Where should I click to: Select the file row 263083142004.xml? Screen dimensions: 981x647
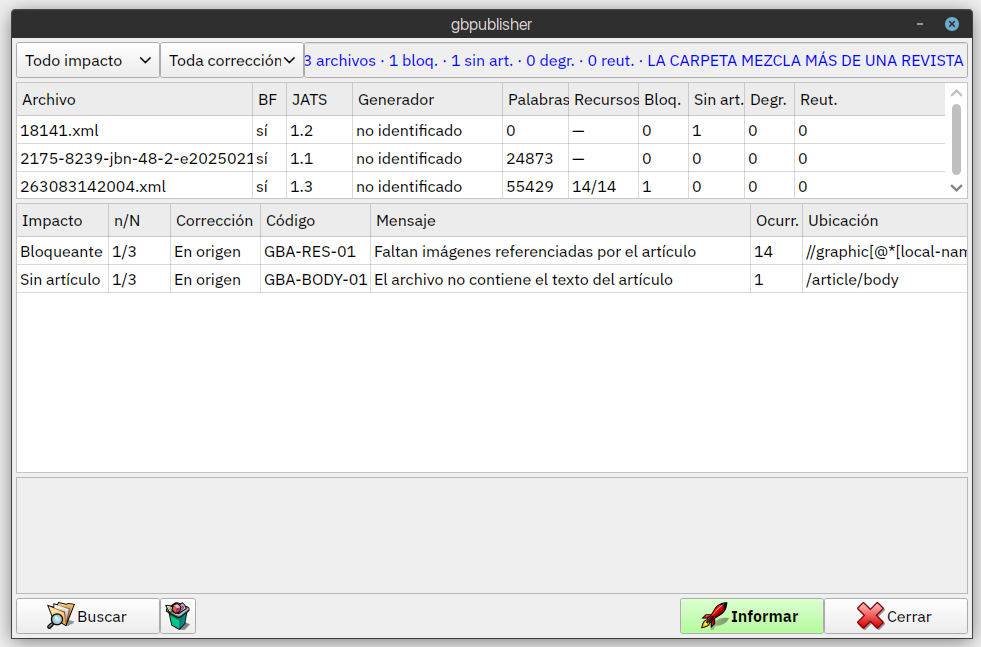pos(480,186)
